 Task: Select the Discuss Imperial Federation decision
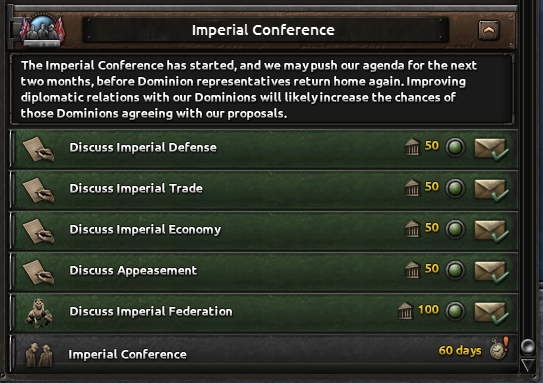point(264,313)
